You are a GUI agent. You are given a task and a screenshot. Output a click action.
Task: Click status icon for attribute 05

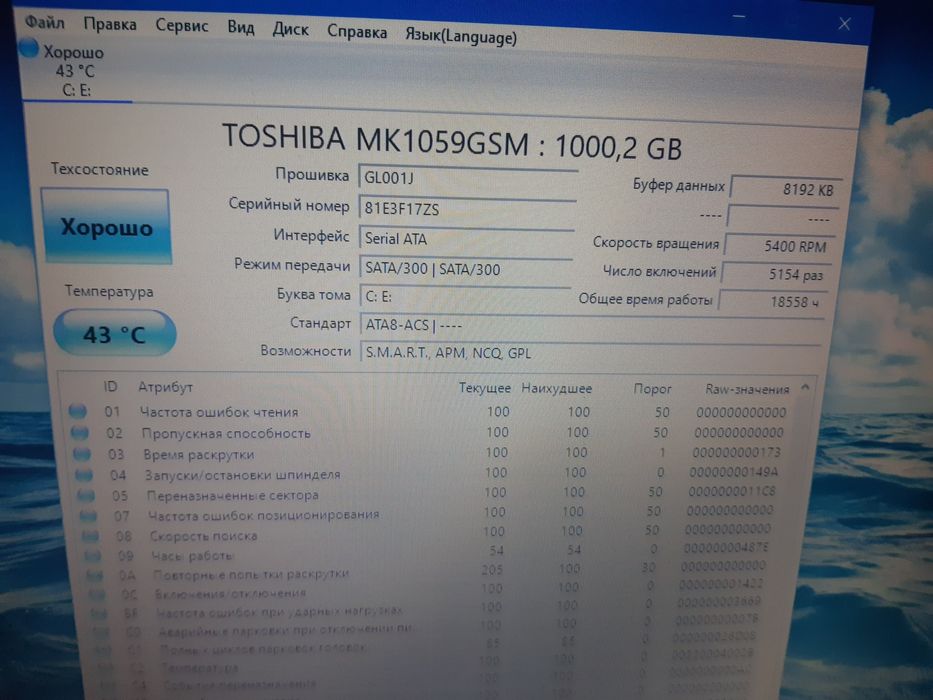[x=87, y=495]
